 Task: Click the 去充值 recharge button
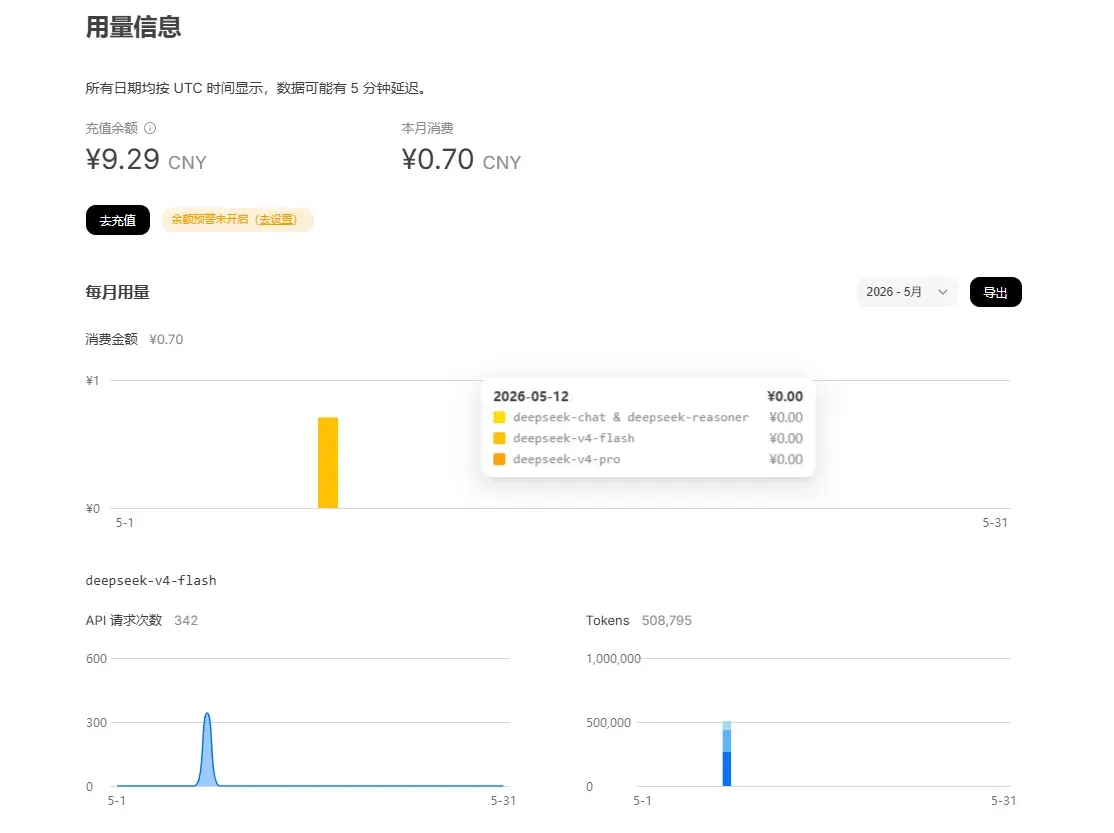pos(118,220)
